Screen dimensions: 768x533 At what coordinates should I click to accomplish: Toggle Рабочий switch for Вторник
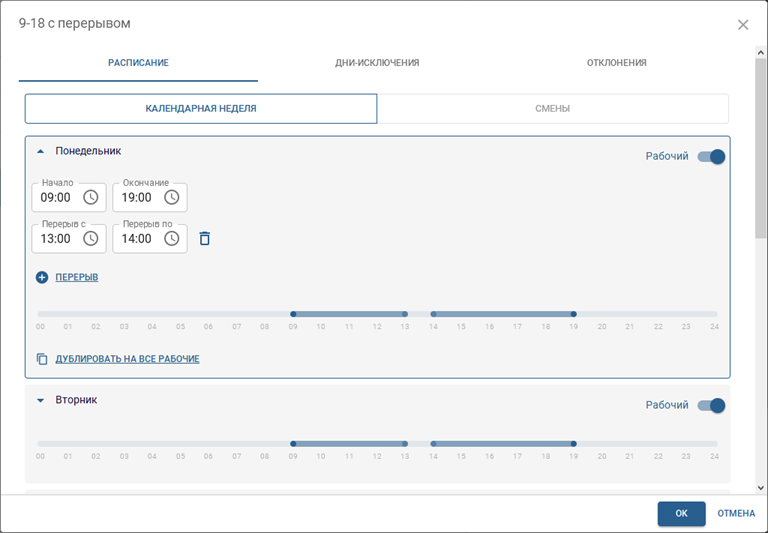[x=711, y=405]
